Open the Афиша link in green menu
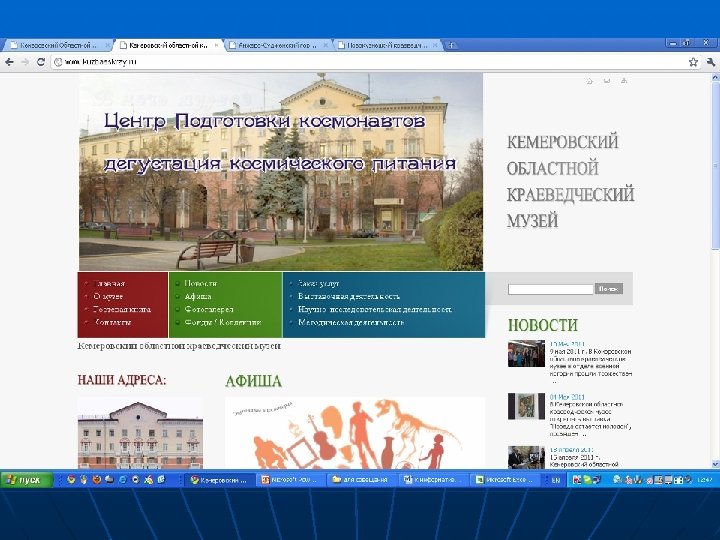 pyautogui.click(x=198, y=296)
